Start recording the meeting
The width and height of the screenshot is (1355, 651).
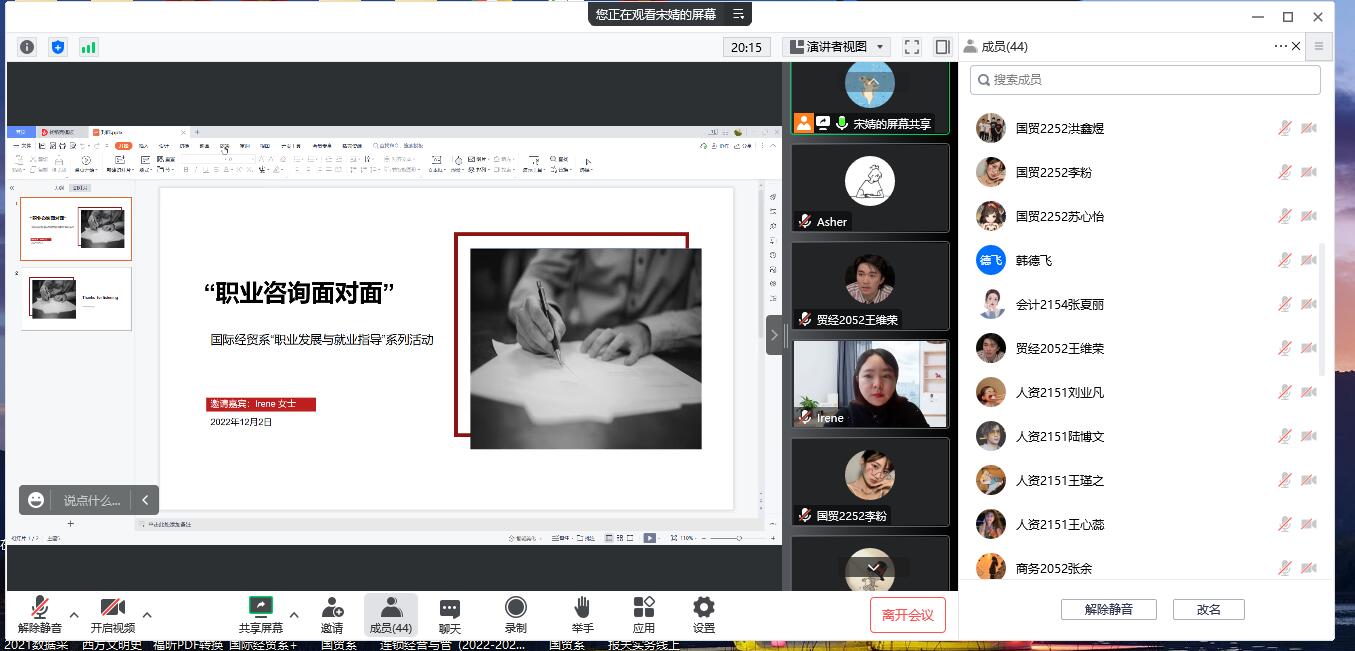click(x=515, y=615)
